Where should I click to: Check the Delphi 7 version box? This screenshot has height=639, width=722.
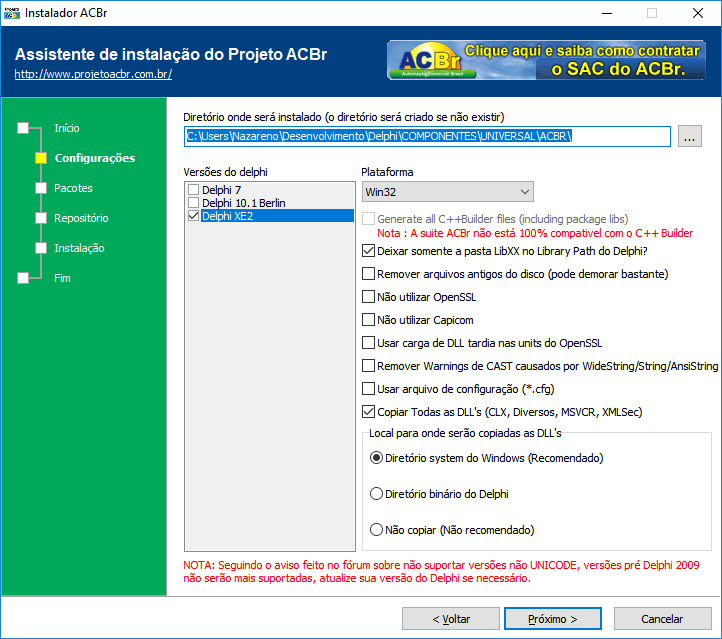(193, 190)
